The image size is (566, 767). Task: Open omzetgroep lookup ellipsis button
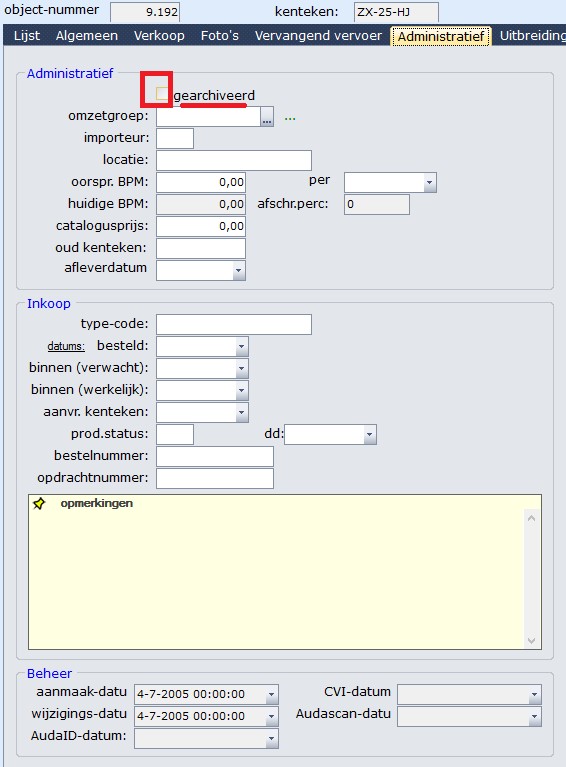coord(267,117)
